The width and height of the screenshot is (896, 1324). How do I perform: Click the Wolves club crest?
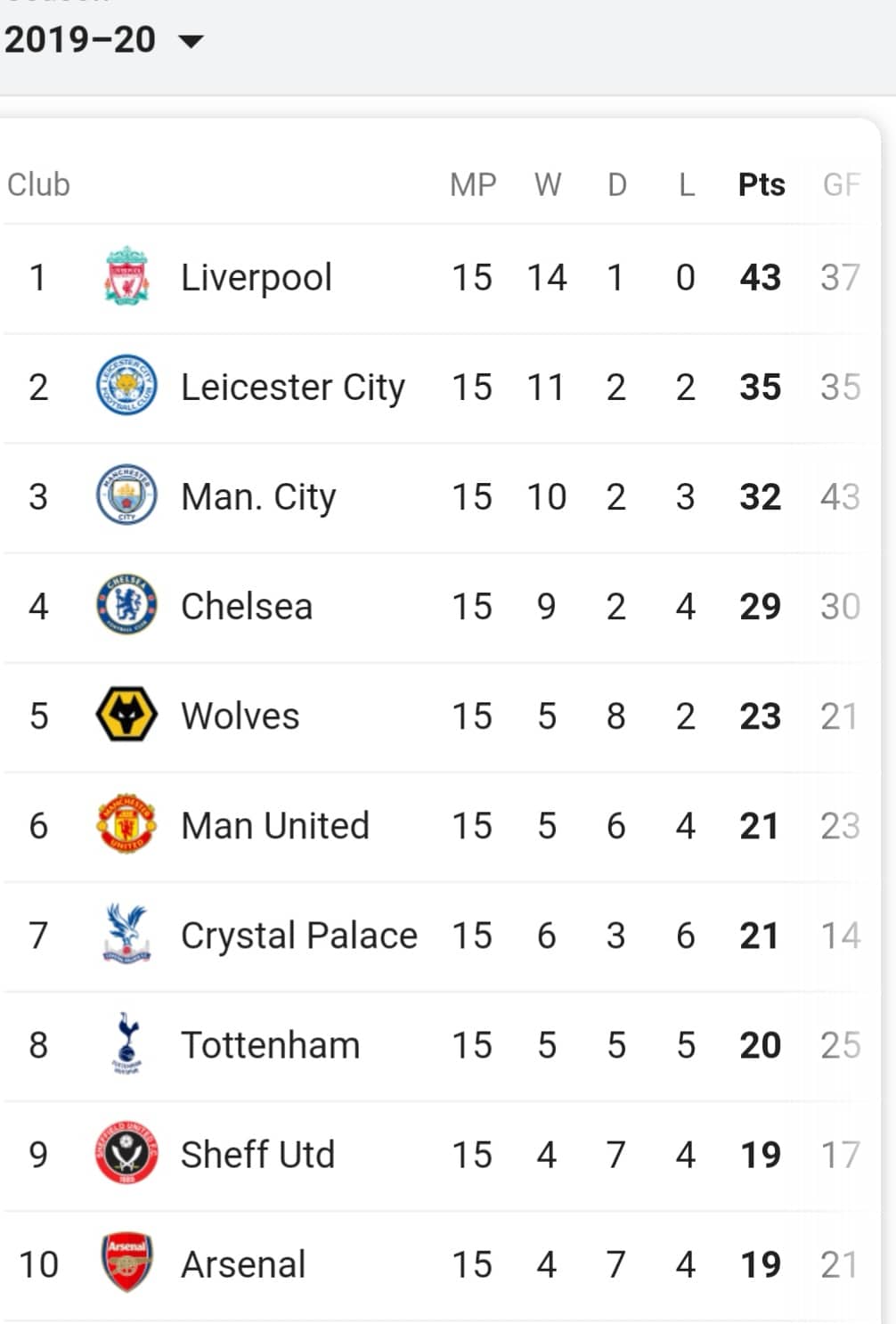126,715
